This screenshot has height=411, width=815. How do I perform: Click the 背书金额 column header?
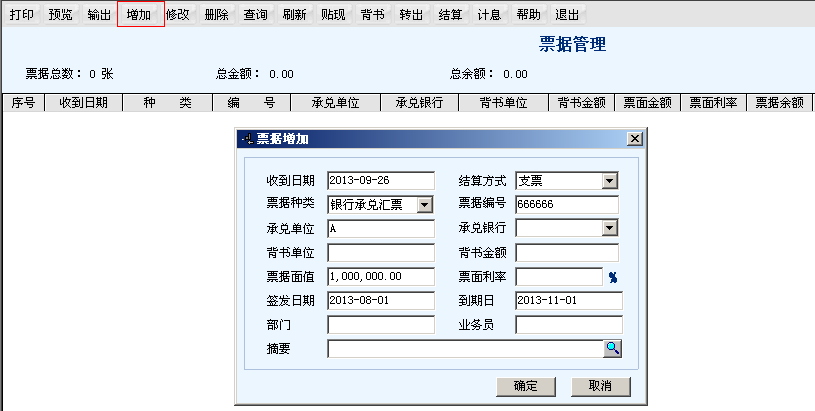582,103
